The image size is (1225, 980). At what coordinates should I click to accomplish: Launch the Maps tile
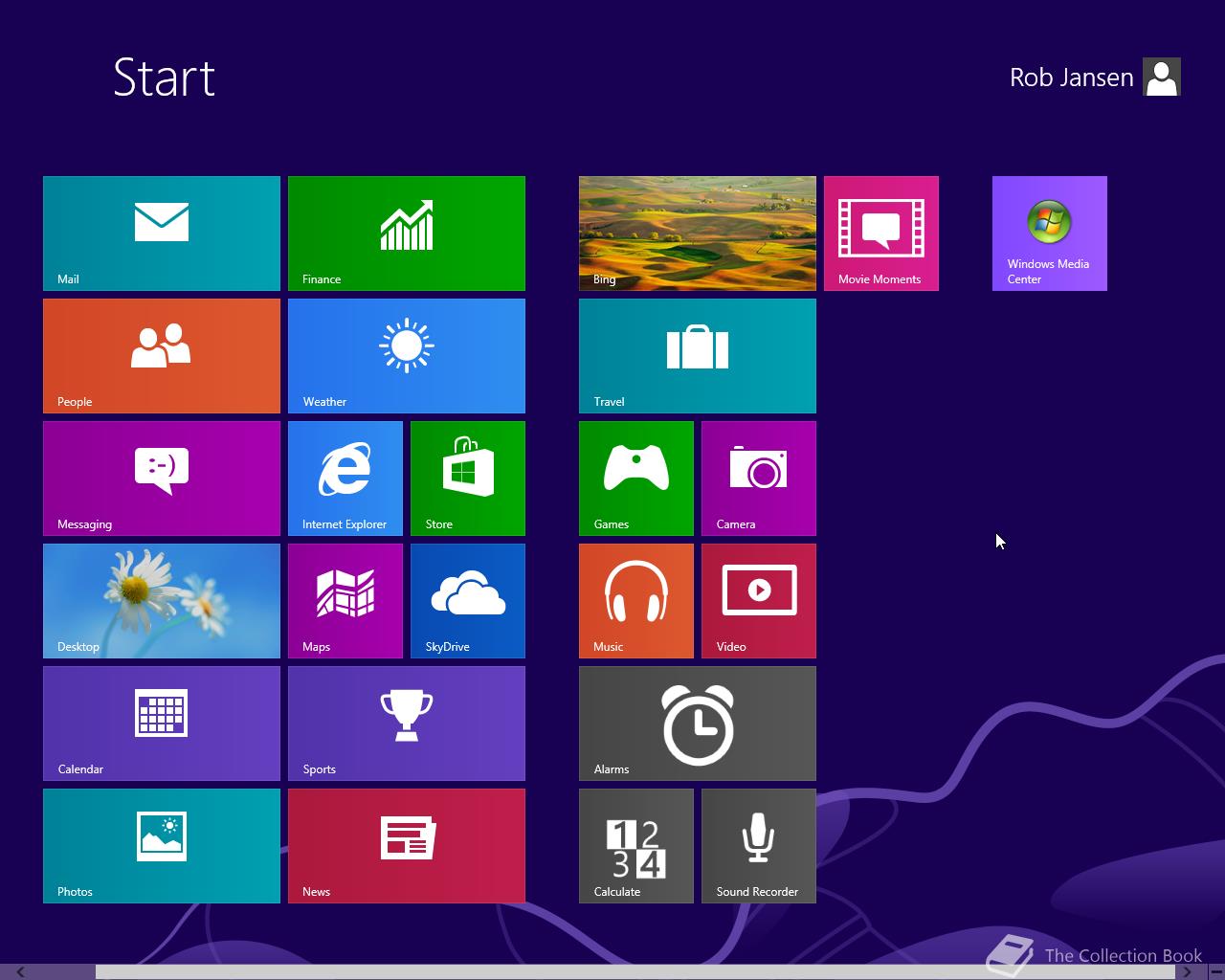click(345, 601)
